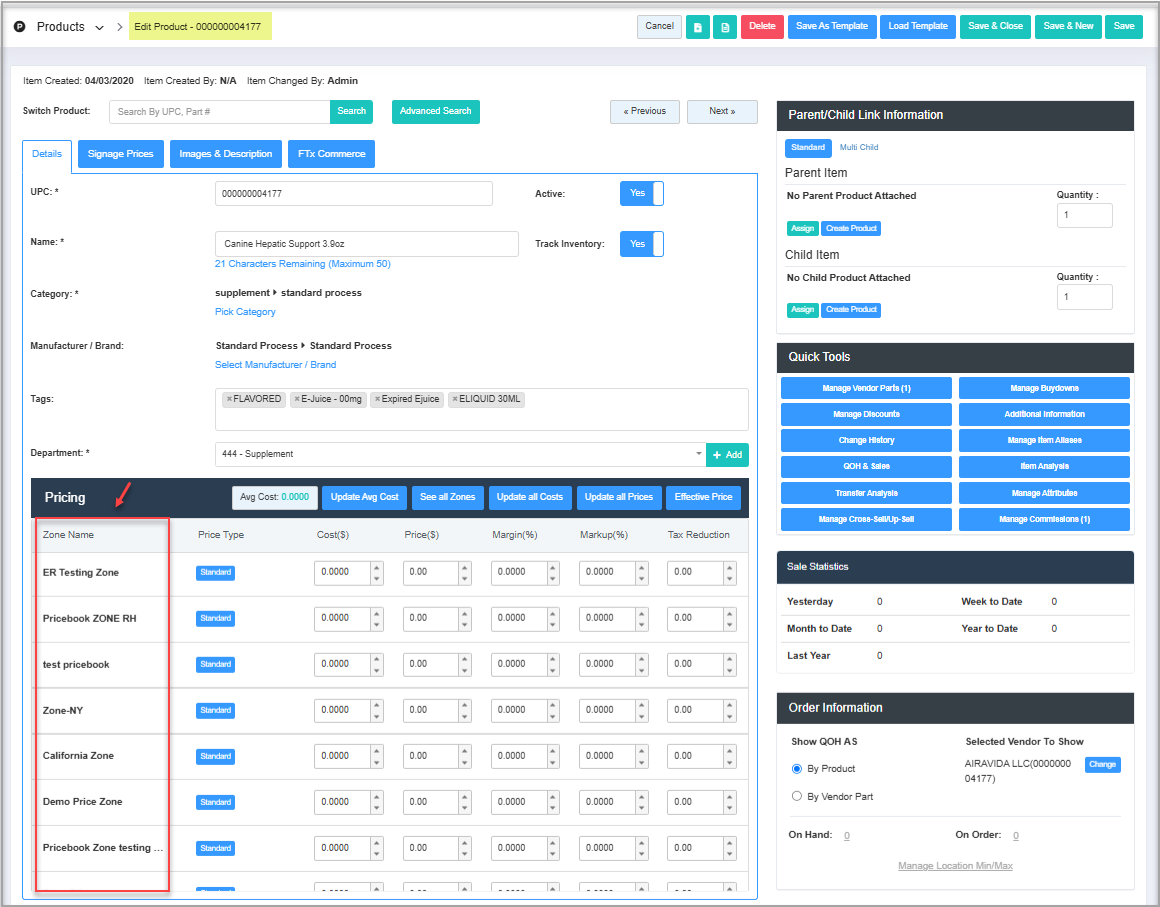Viewport: 1160px width, 907px height.
Task: Toggle the Track Inventory switch
Action: [641, 244]
